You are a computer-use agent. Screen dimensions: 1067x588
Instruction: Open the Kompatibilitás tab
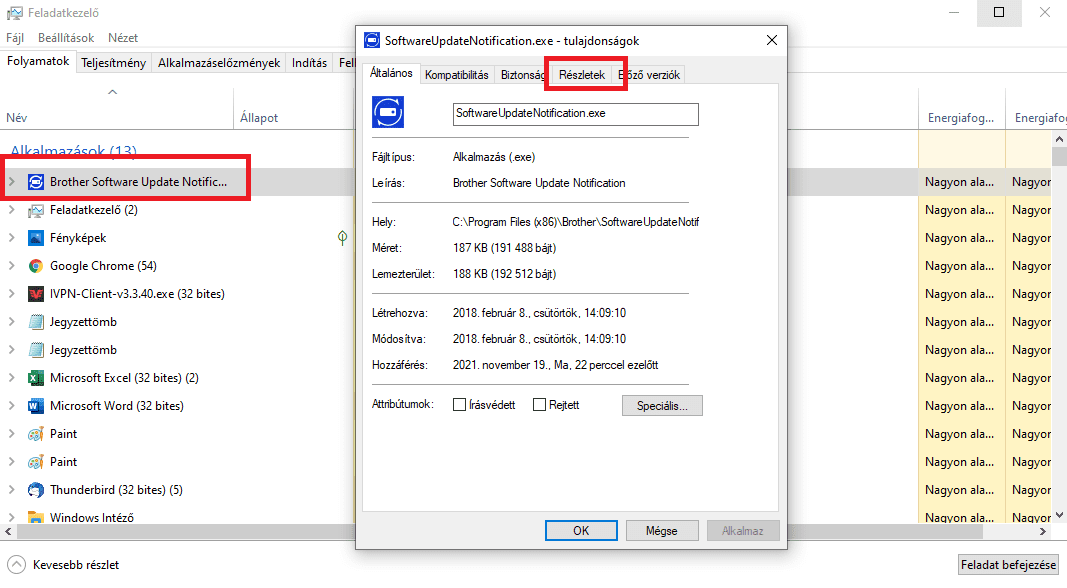[x=456, y=75]
